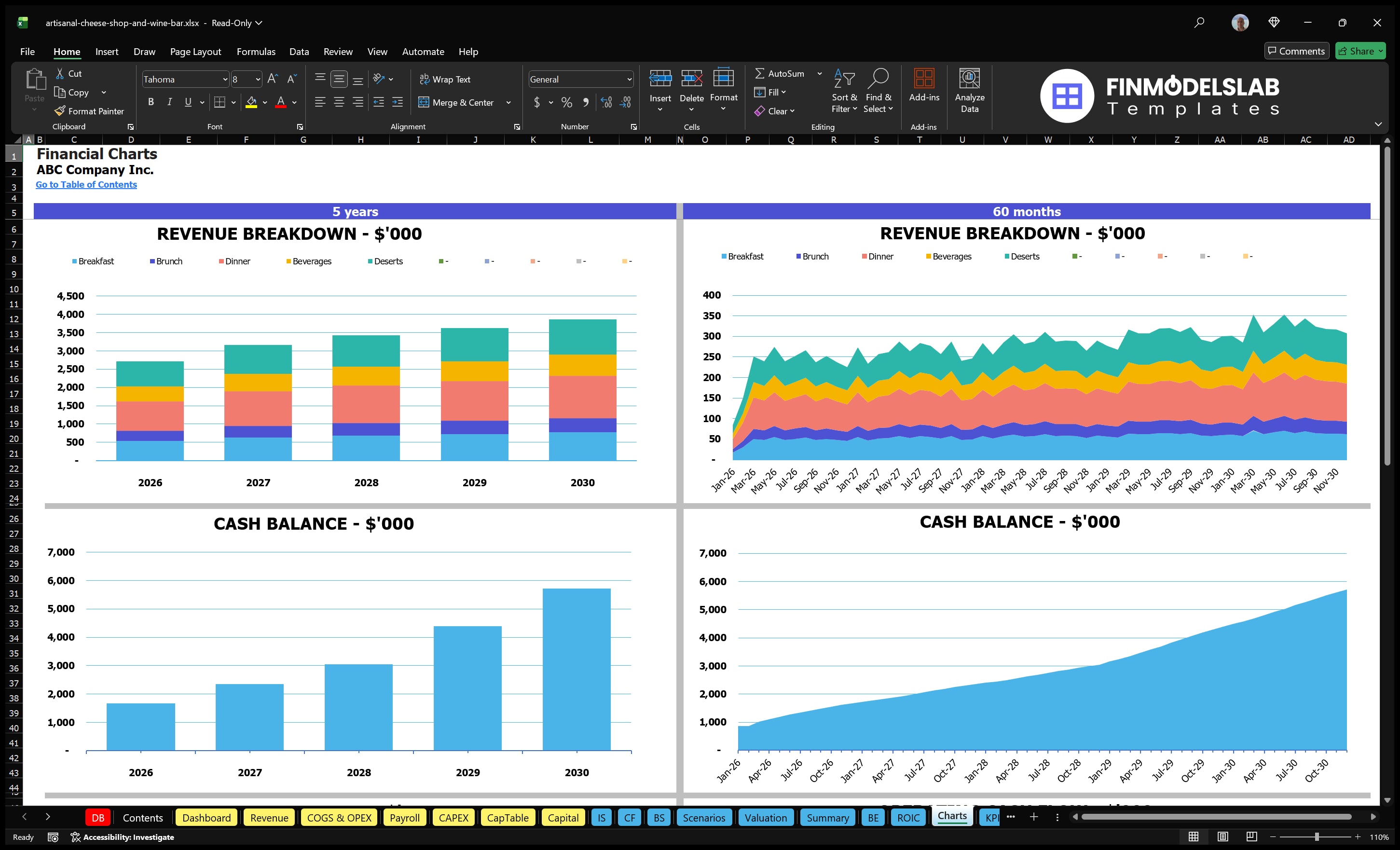Open the Analyze Data tool
Viewport: 1400px width, 850px height.
970,91
